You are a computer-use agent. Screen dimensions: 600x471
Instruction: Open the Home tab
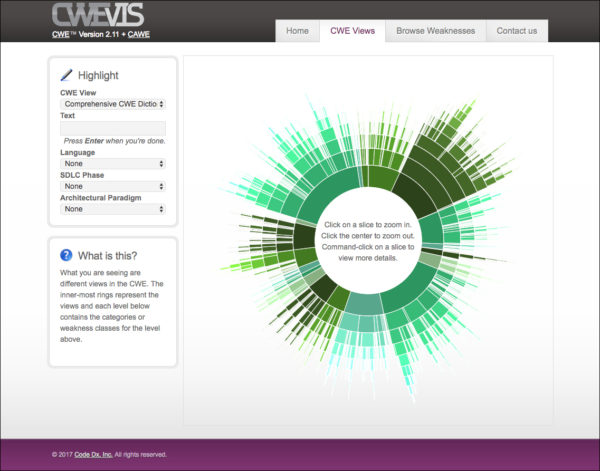[297, 31]
